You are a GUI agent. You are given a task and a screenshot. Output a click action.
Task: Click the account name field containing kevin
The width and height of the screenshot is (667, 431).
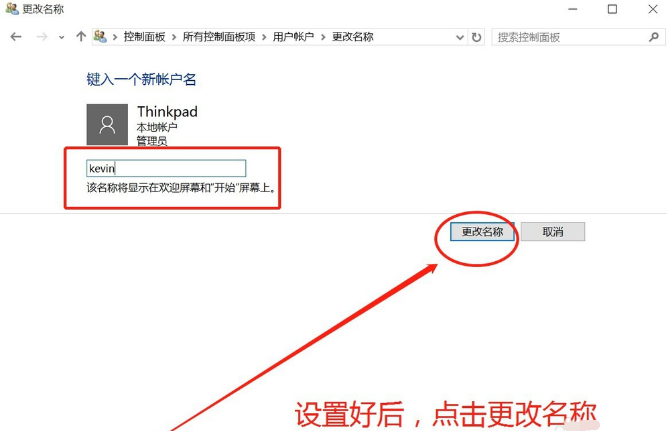point(165,169)
